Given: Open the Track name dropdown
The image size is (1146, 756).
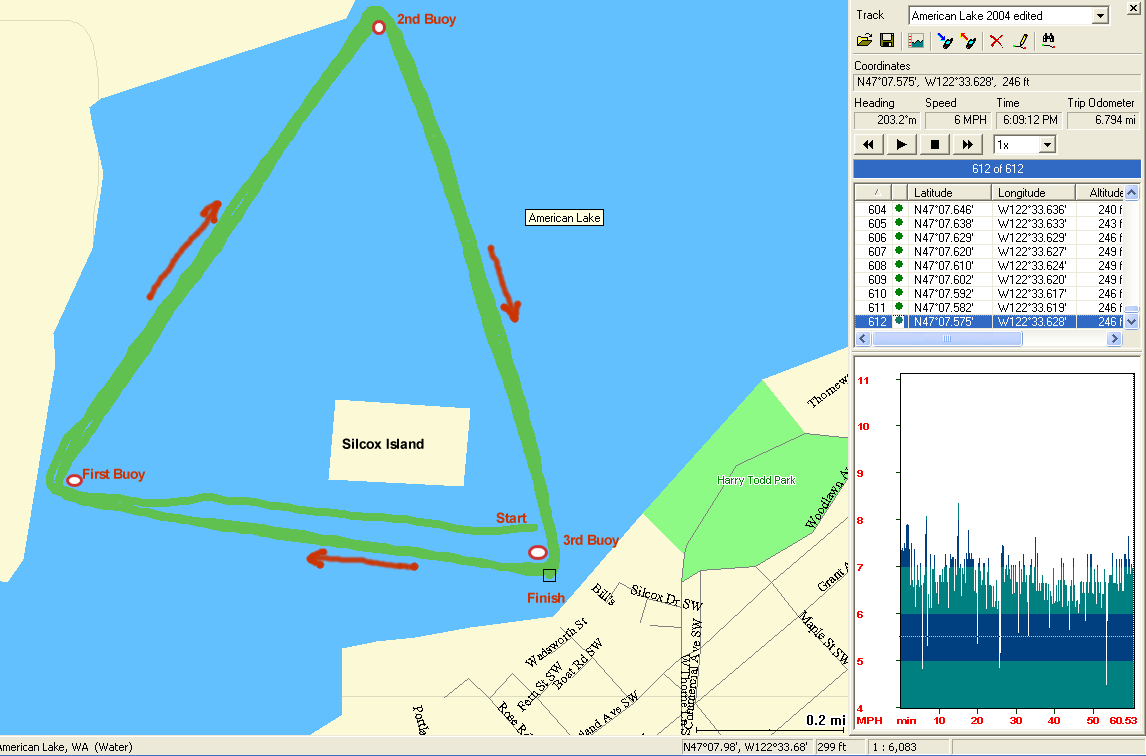Looking at the screenshot, I should (x=1100, y=16).
